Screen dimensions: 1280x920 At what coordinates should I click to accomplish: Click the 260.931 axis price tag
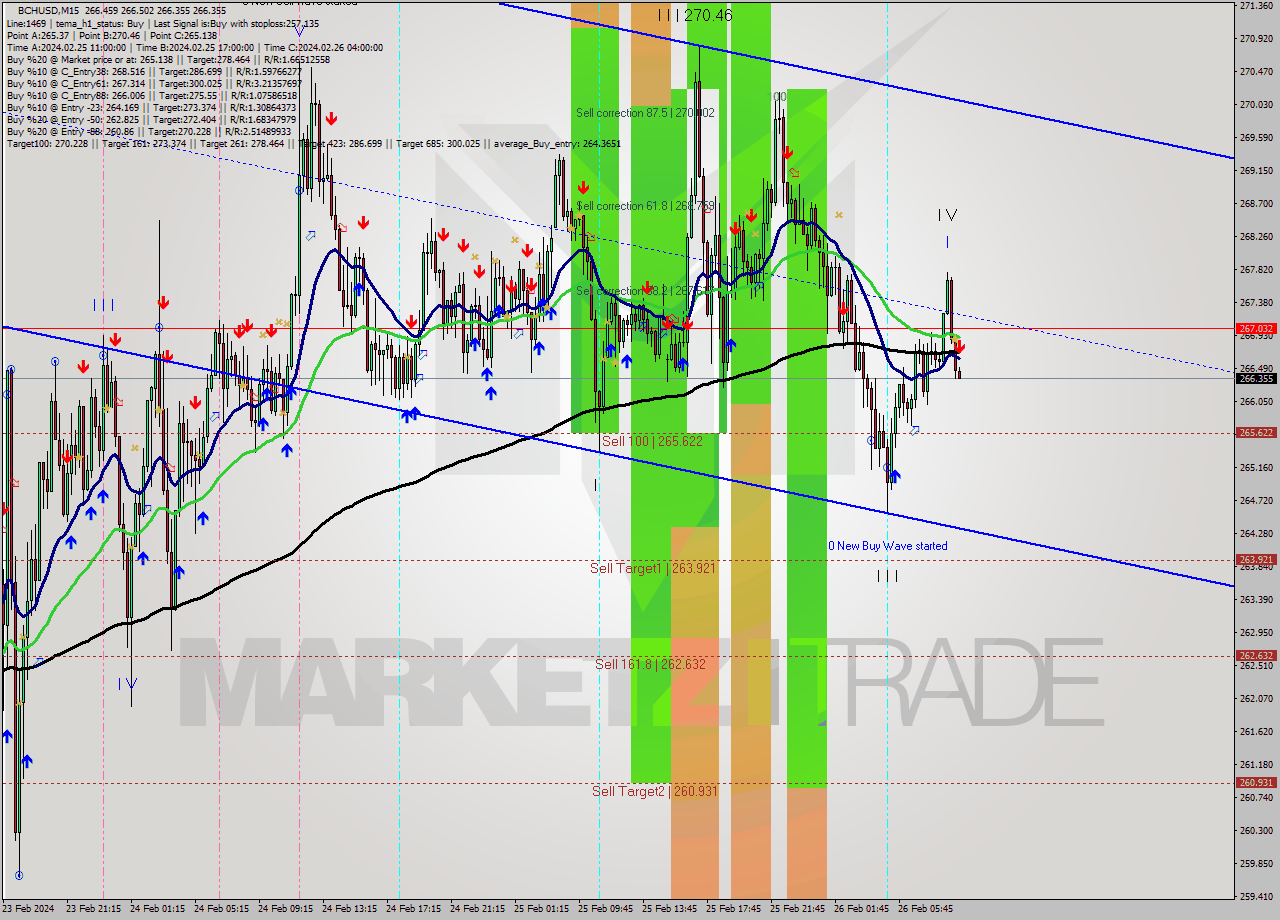pyautogui.click(x=1256, y=783)
